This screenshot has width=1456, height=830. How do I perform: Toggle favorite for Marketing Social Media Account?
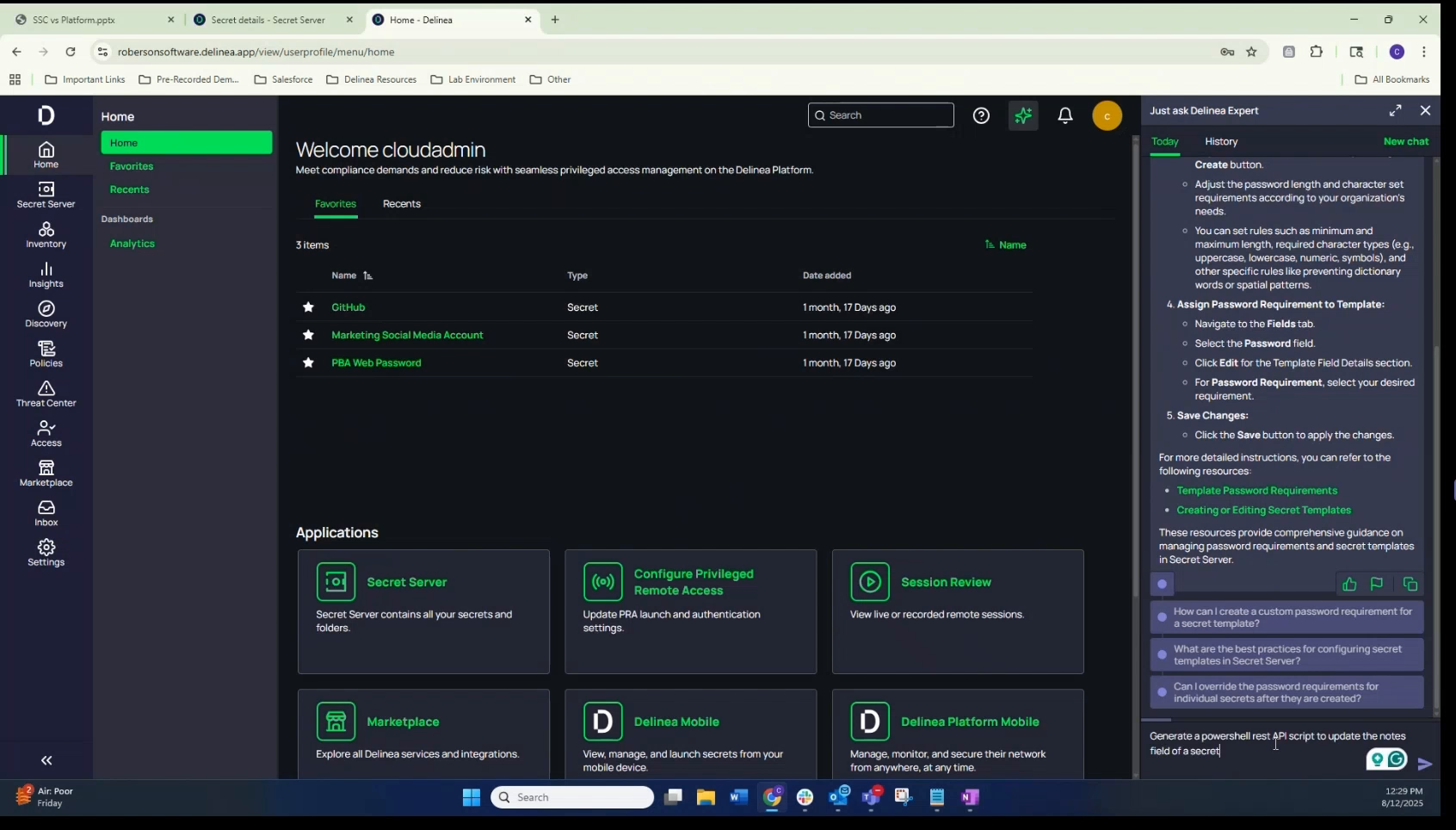pos(308,335)
